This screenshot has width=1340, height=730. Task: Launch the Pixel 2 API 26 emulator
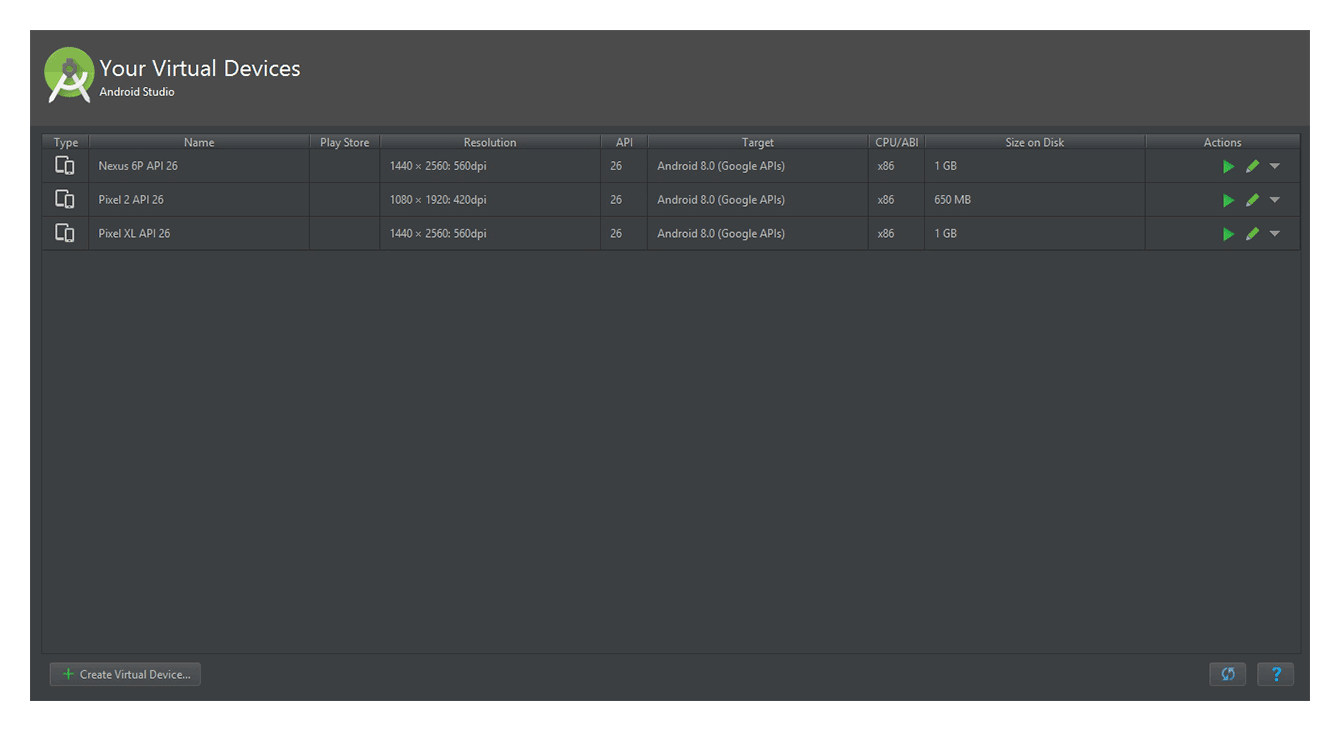1228,200
